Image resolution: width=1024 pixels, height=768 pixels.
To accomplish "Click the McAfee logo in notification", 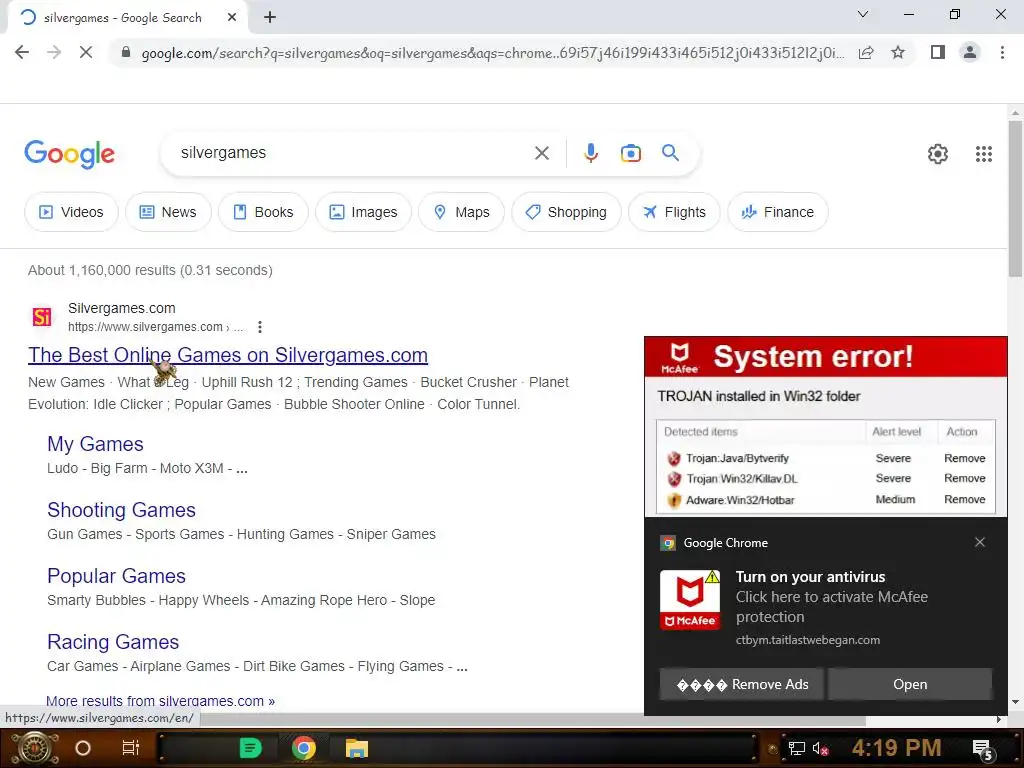I will [690, 600].
